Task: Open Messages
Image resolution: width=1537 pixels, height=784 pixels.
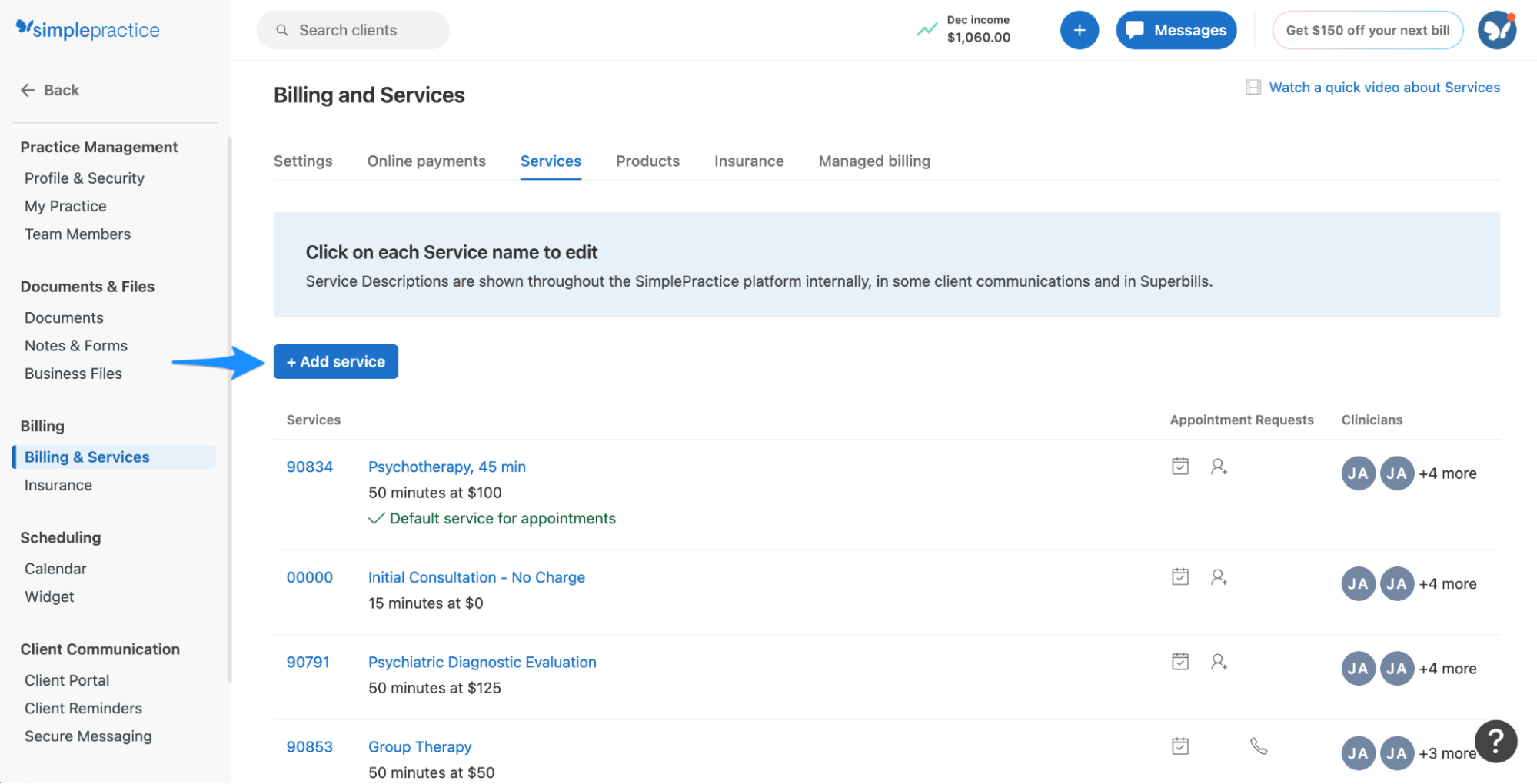Action: 1176,30
